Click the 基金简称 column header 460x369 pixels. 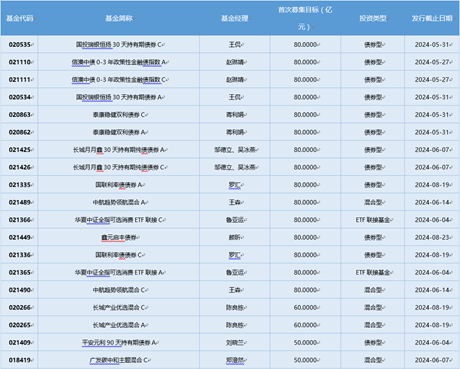click(x=119, y=18)
